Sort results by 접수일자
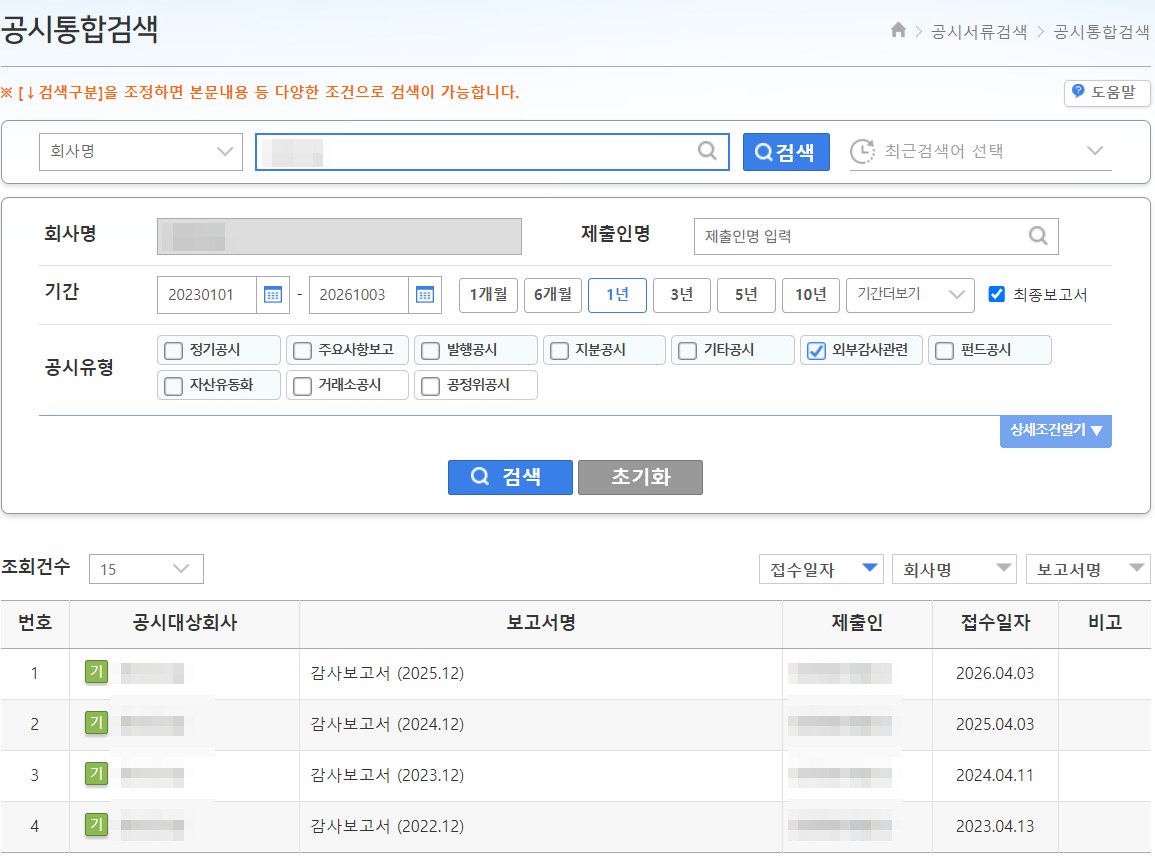The image size is (1155, 867). pyautogui.click(x=821, y=569)
